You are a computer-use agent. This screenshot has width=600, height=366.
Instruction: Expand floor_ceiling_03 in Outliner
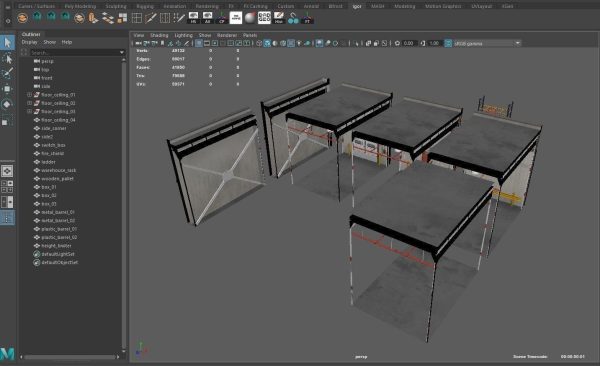(29, 111)
